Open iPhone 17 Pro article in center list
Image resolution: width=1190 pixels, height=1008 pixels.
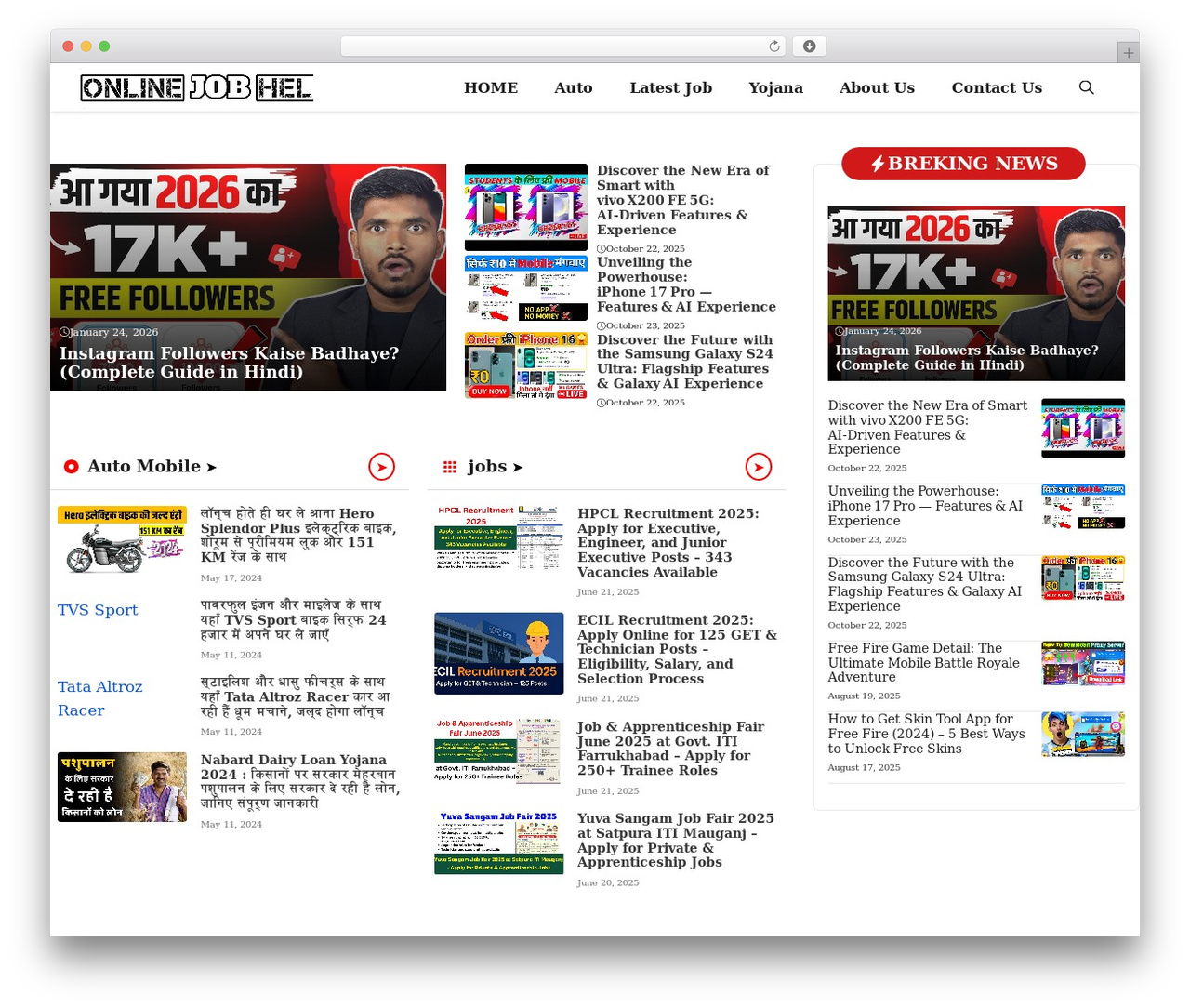[x=686, y=285]
